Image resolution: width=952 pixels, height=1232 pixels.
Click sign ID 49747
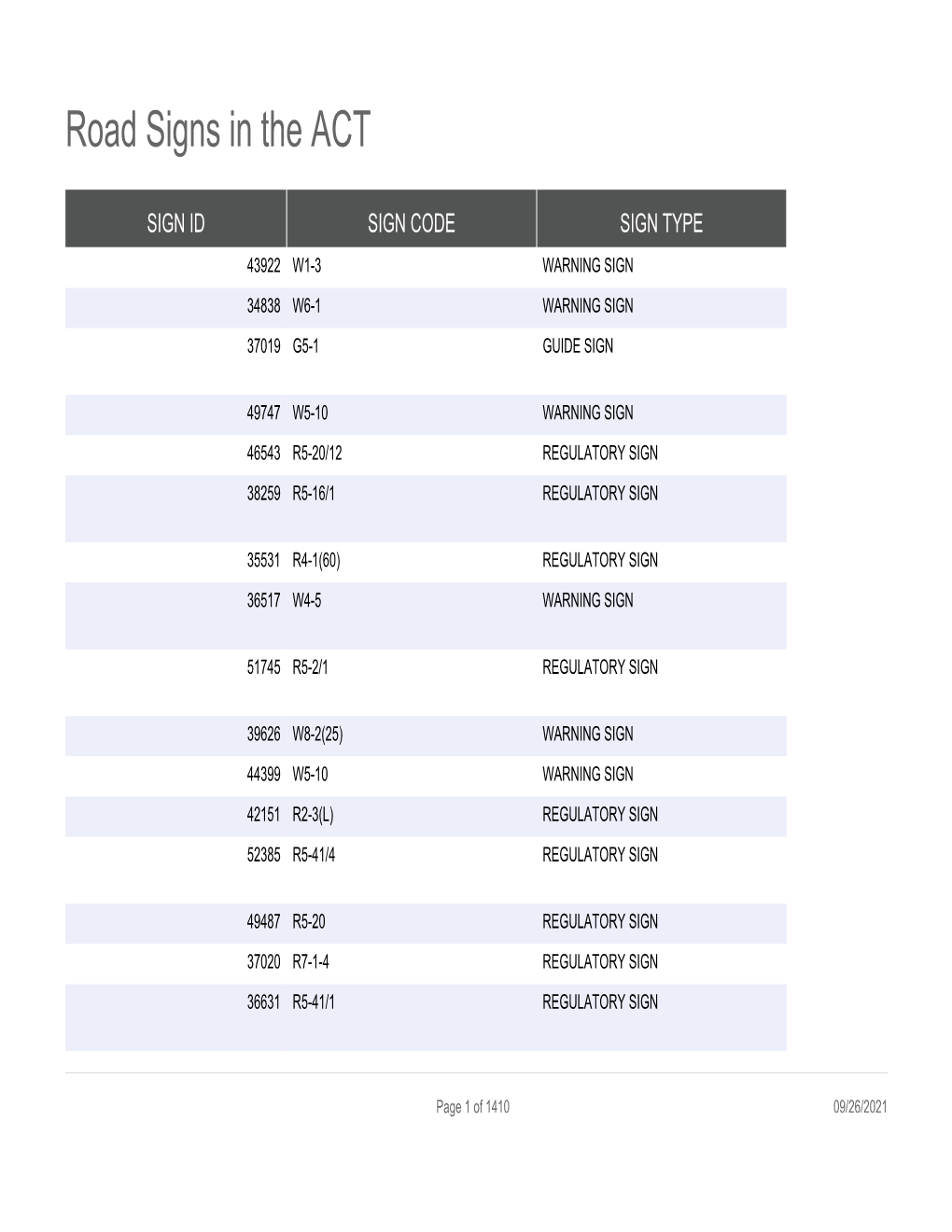(x=263, y=413)
